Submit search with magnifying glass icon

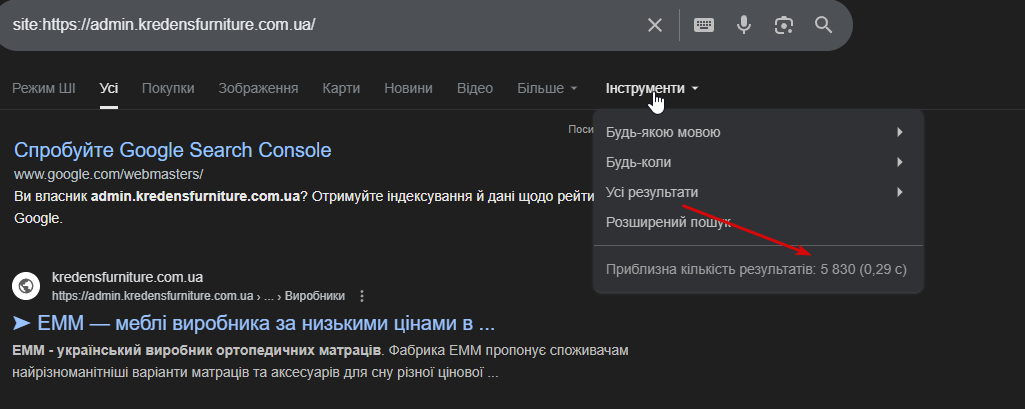point(824,25)
